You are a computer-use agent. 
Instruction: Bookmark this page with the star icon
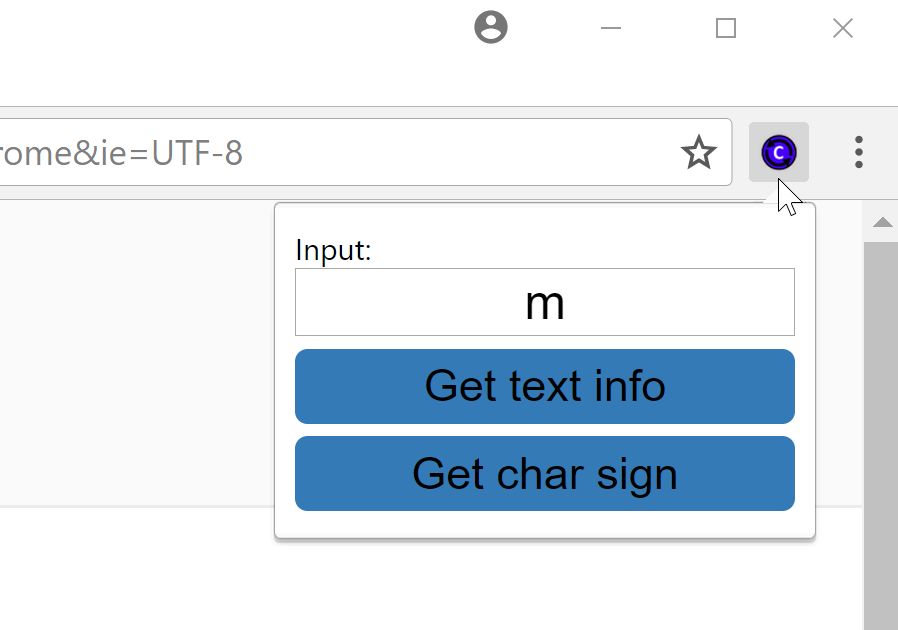[698, 152]
